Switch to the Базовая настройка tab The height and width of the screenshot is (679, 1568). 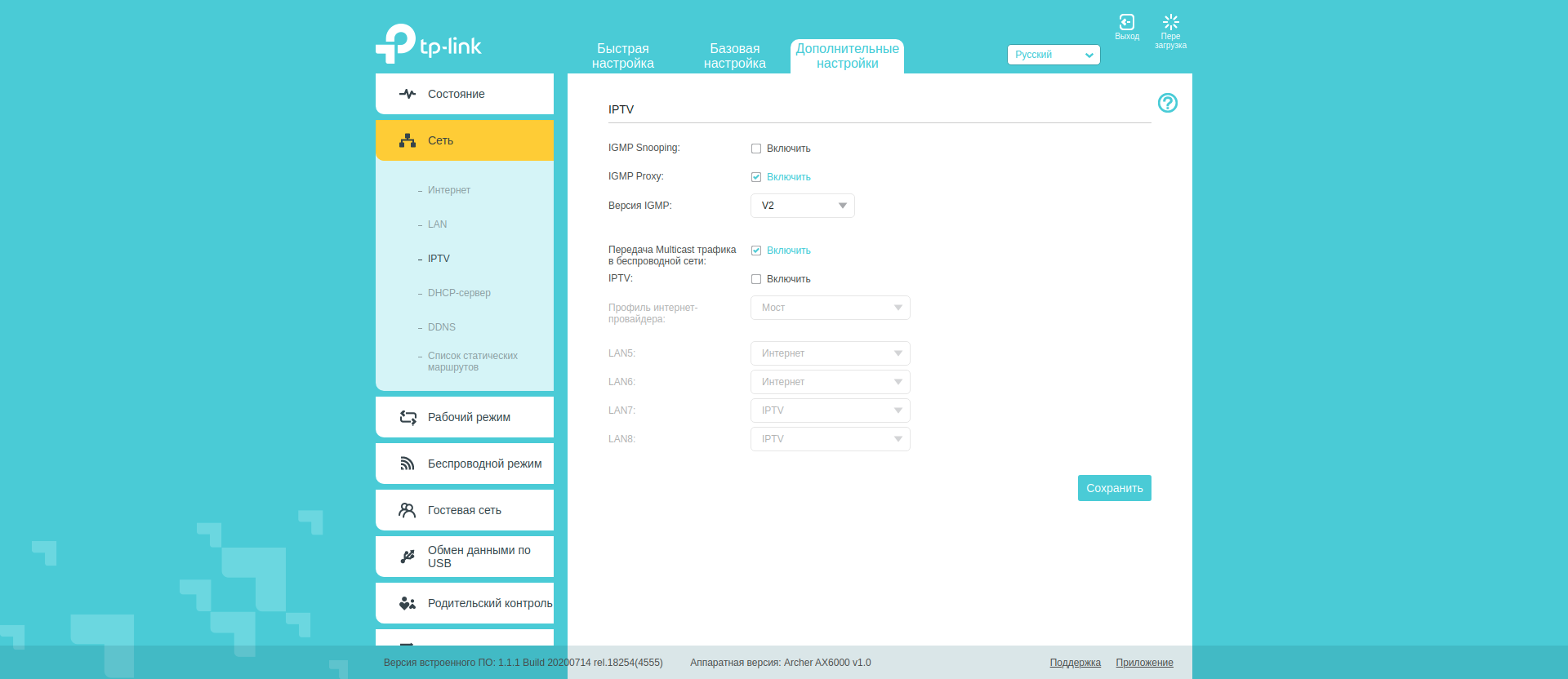(734, 56)
